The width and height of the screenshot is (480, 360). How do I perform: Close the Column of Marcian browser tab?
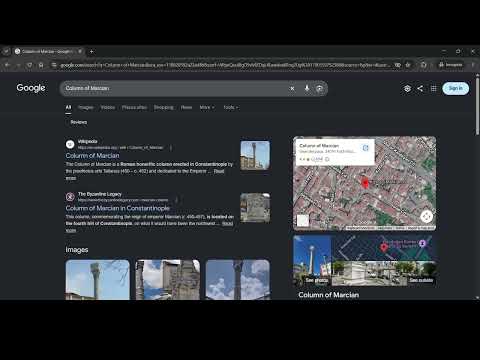pos(80,51)
